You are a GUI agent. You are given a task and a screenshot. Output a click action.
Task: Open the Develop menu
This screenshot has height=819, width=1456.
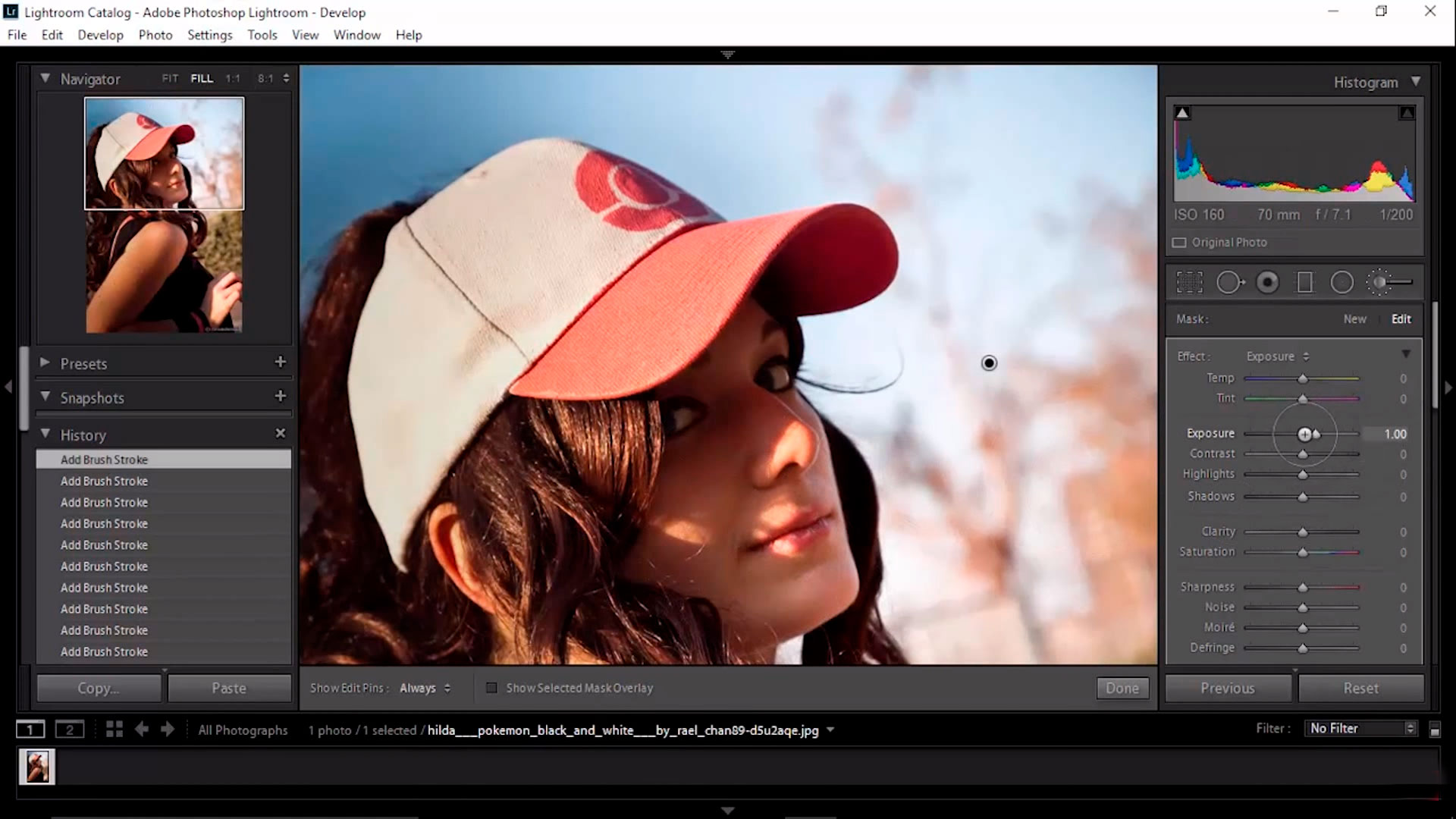pos(100,34)
